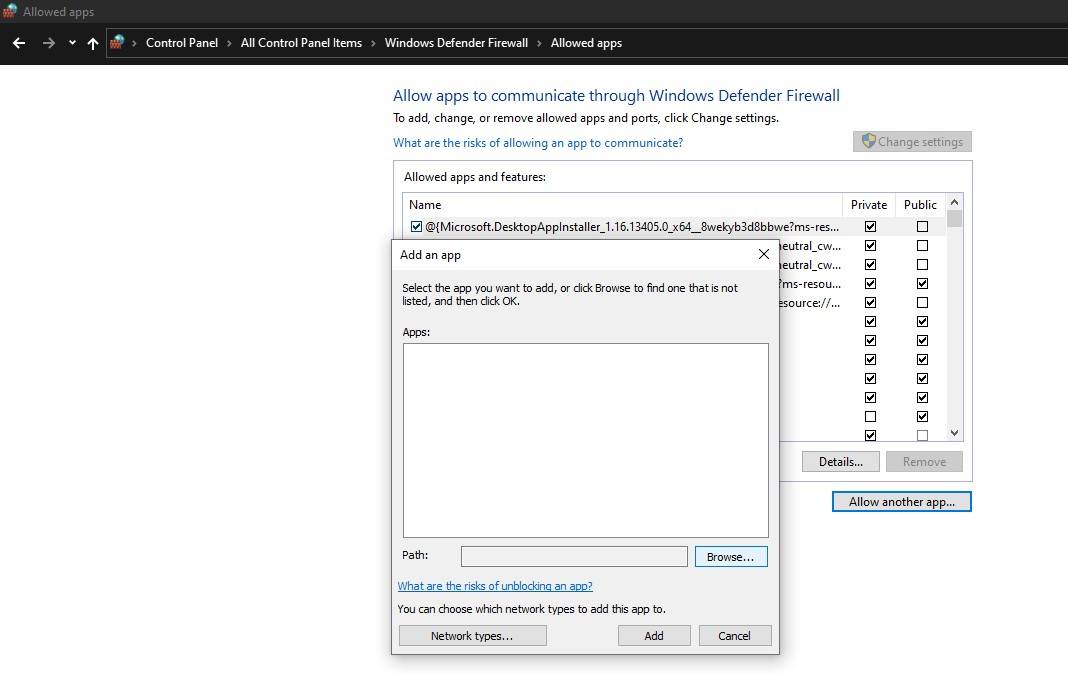
Task: Expand chevron before Control Panel breadcrumb
Action: (134, 43)
